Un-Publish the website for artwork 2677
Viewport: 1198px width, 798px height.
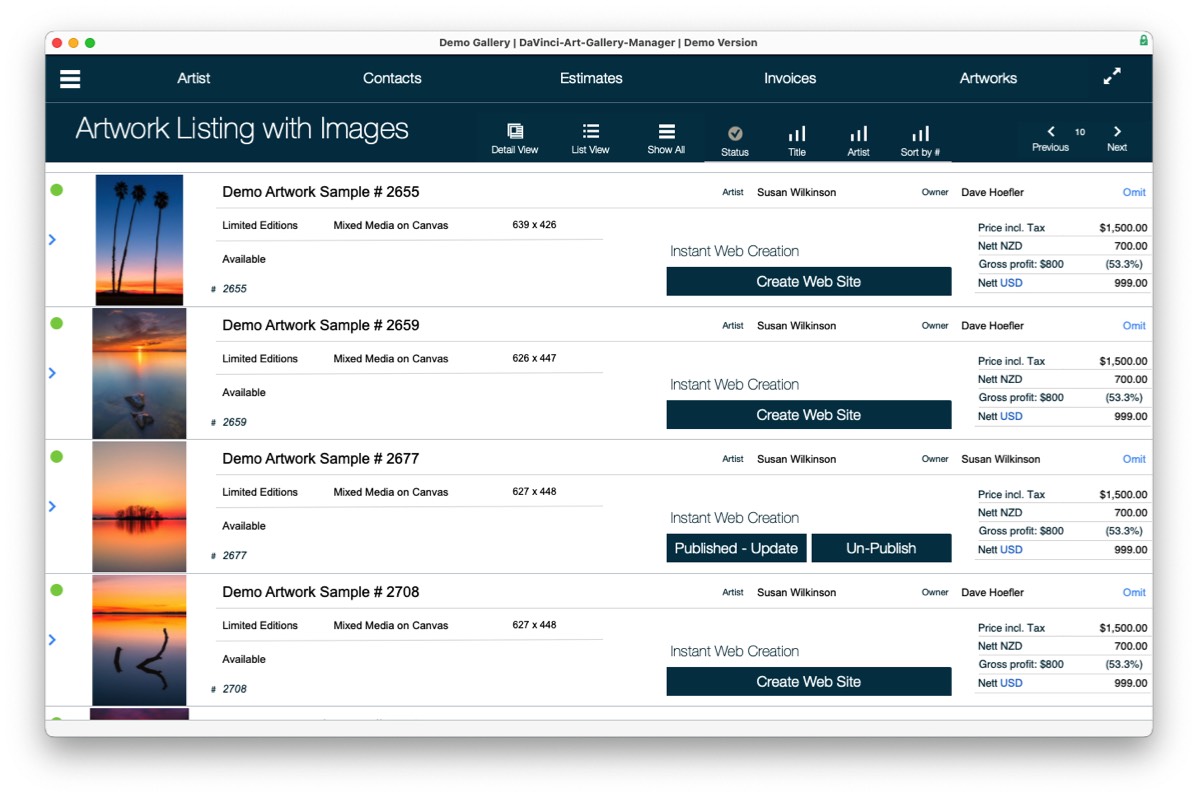881,548
